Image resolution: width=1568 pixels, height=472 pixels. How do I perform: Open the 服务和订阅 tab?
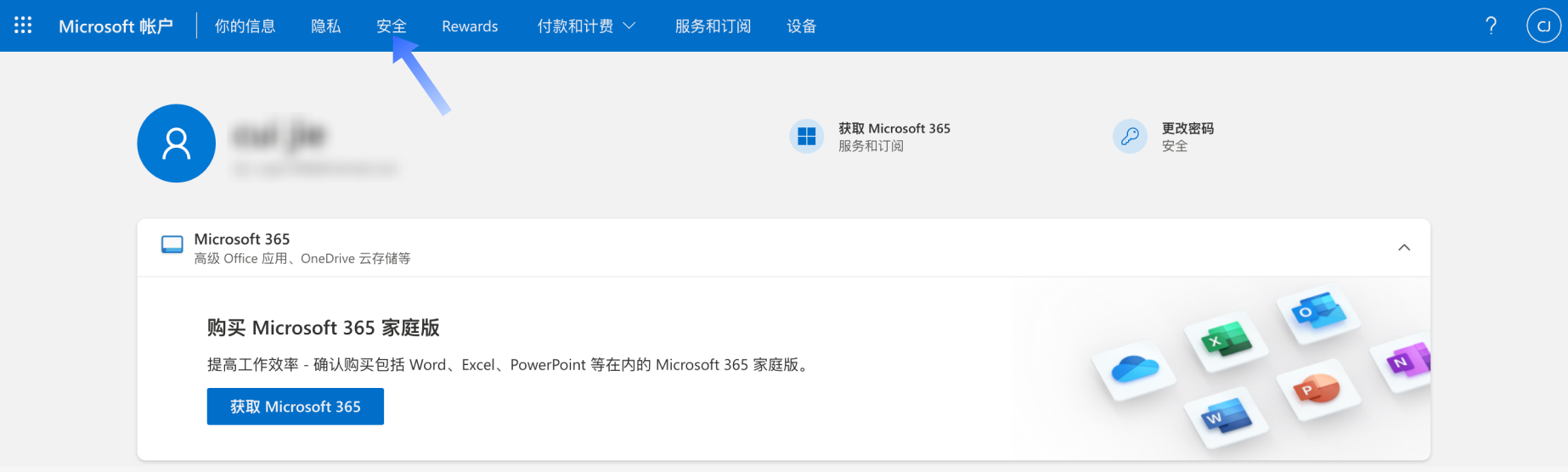pos(713,26)
